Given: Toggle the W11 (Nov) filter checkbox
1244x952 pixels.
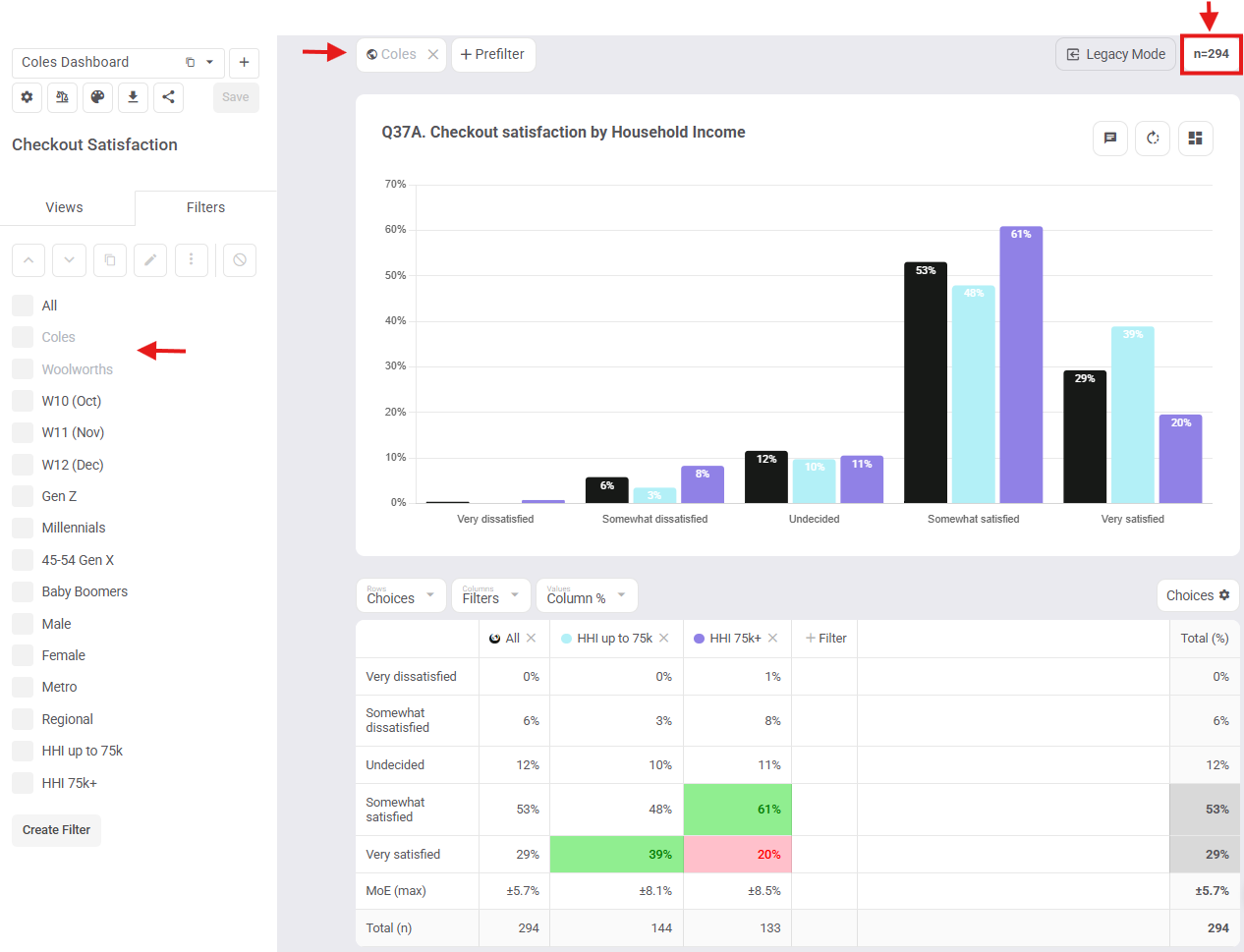Looking at the screenshot, I should (x=23, y=432).
